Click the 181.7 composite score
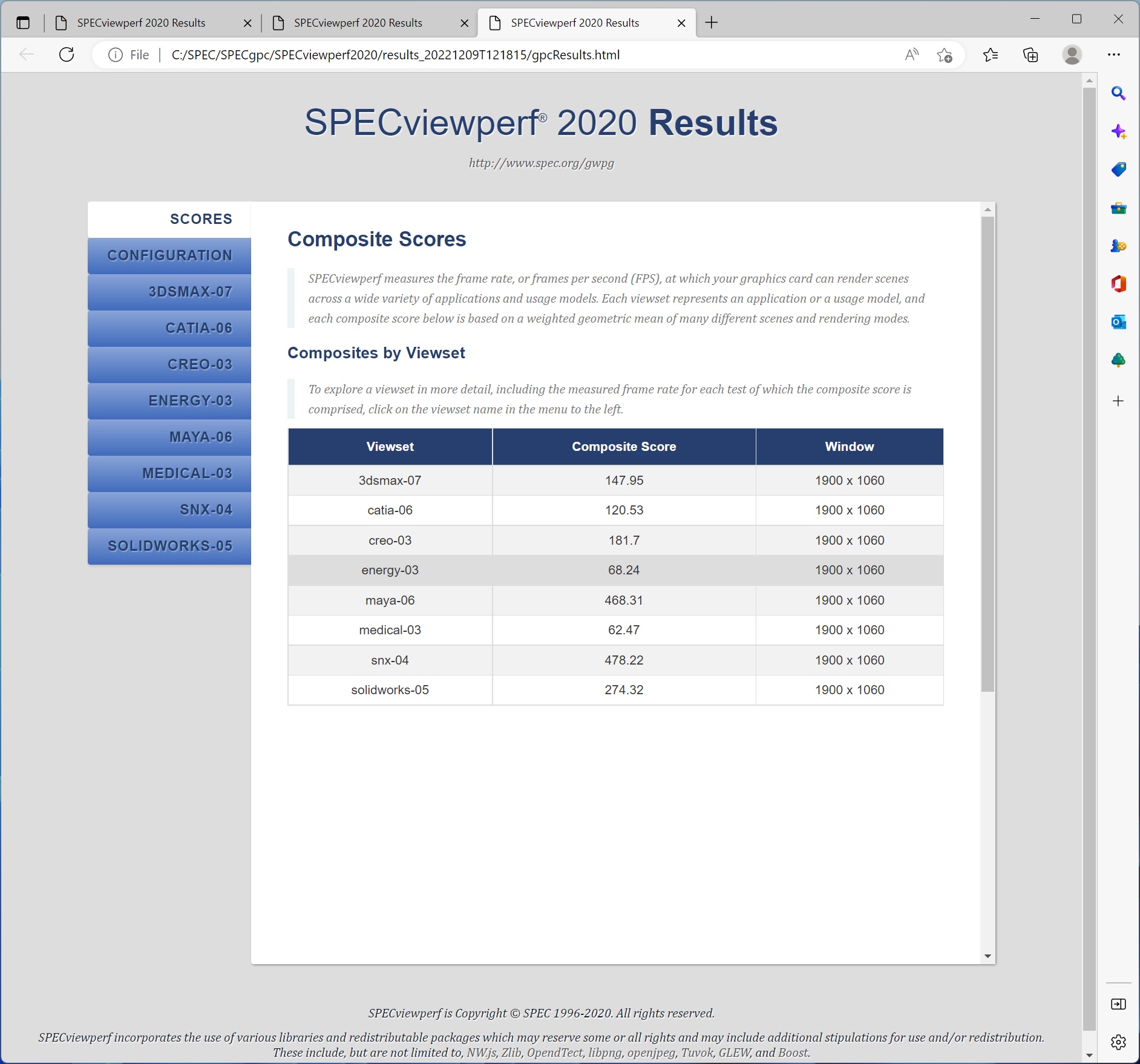Viewport: 1140px width, 1064px height. (x=624, y=540)
